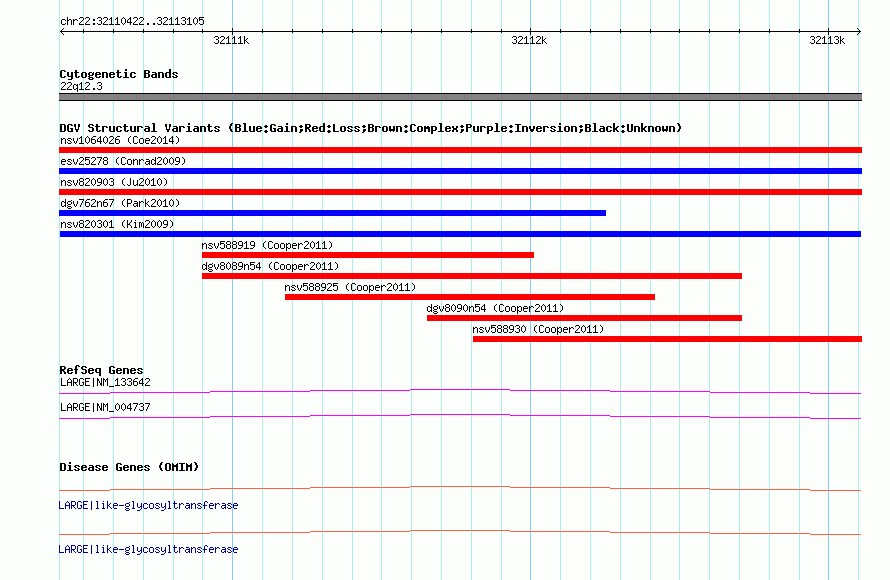890x580 pixels.
Task: Click the nsv820301 (Kim2009) label
Action: click(x=117, y=224)
